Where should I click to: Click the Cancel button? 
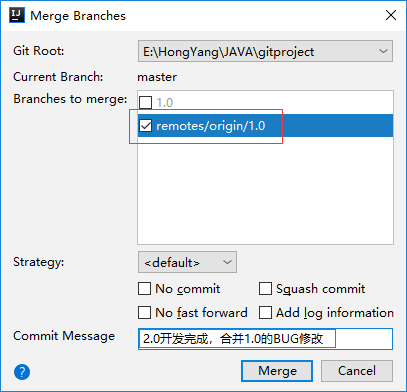(357, 371)
